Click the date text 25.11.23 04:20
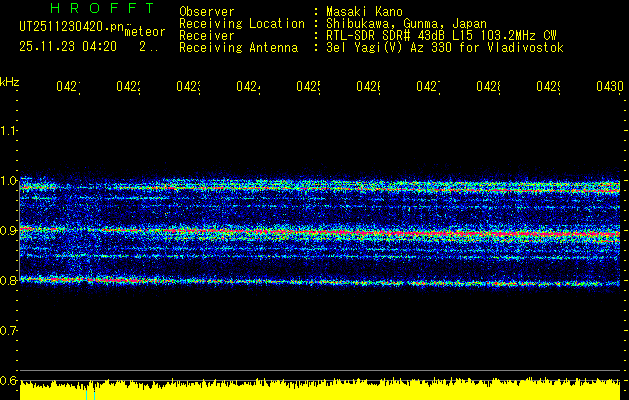Screen dimensions: 629x400 pyautogui.click(x=68, y=47)
